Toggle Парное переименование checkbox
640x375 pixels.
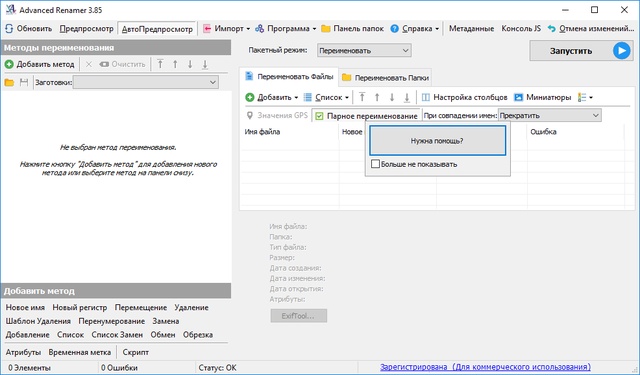pos(366,116)
